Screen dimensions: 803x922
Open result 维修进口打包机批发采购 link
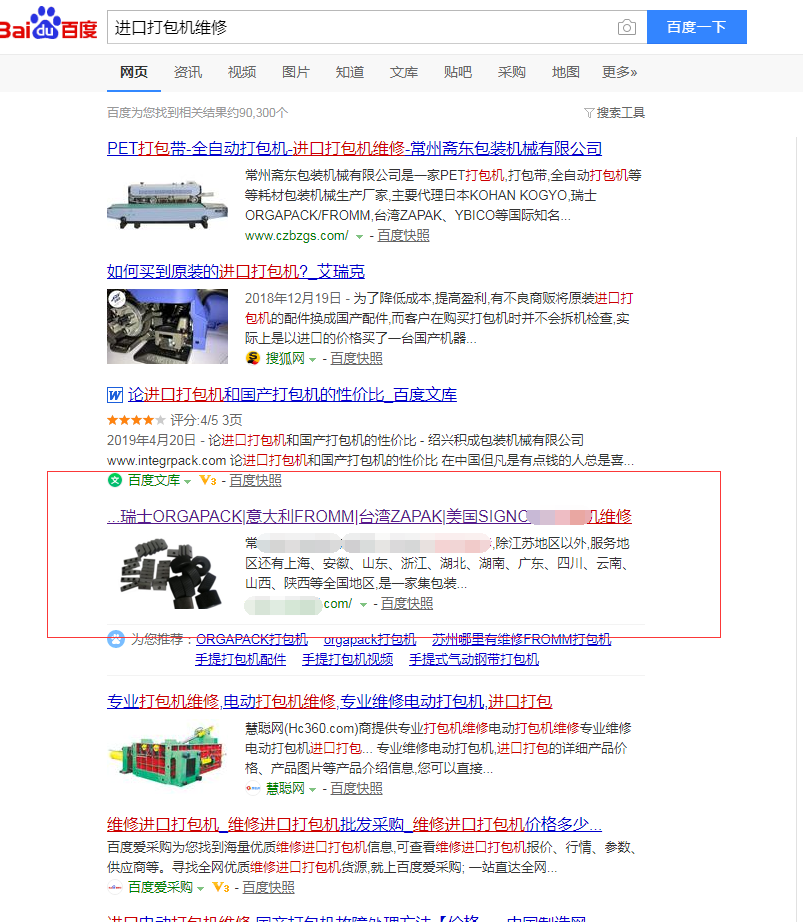point(354,824)
